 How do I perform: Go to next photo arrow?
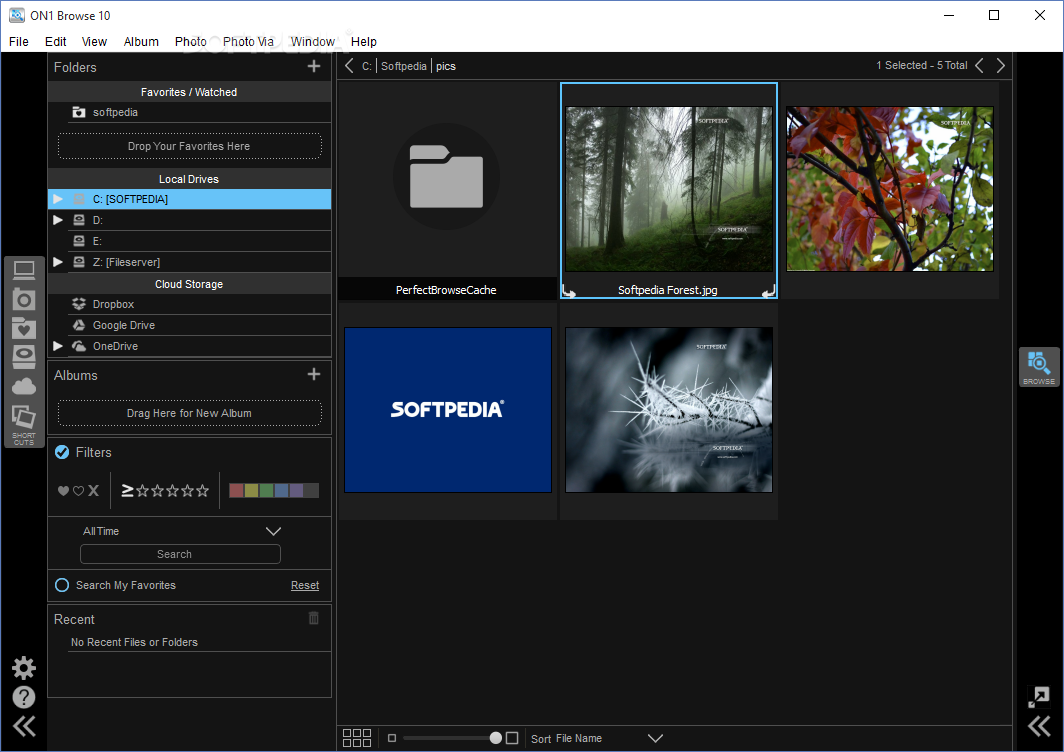pos(1000,66)
